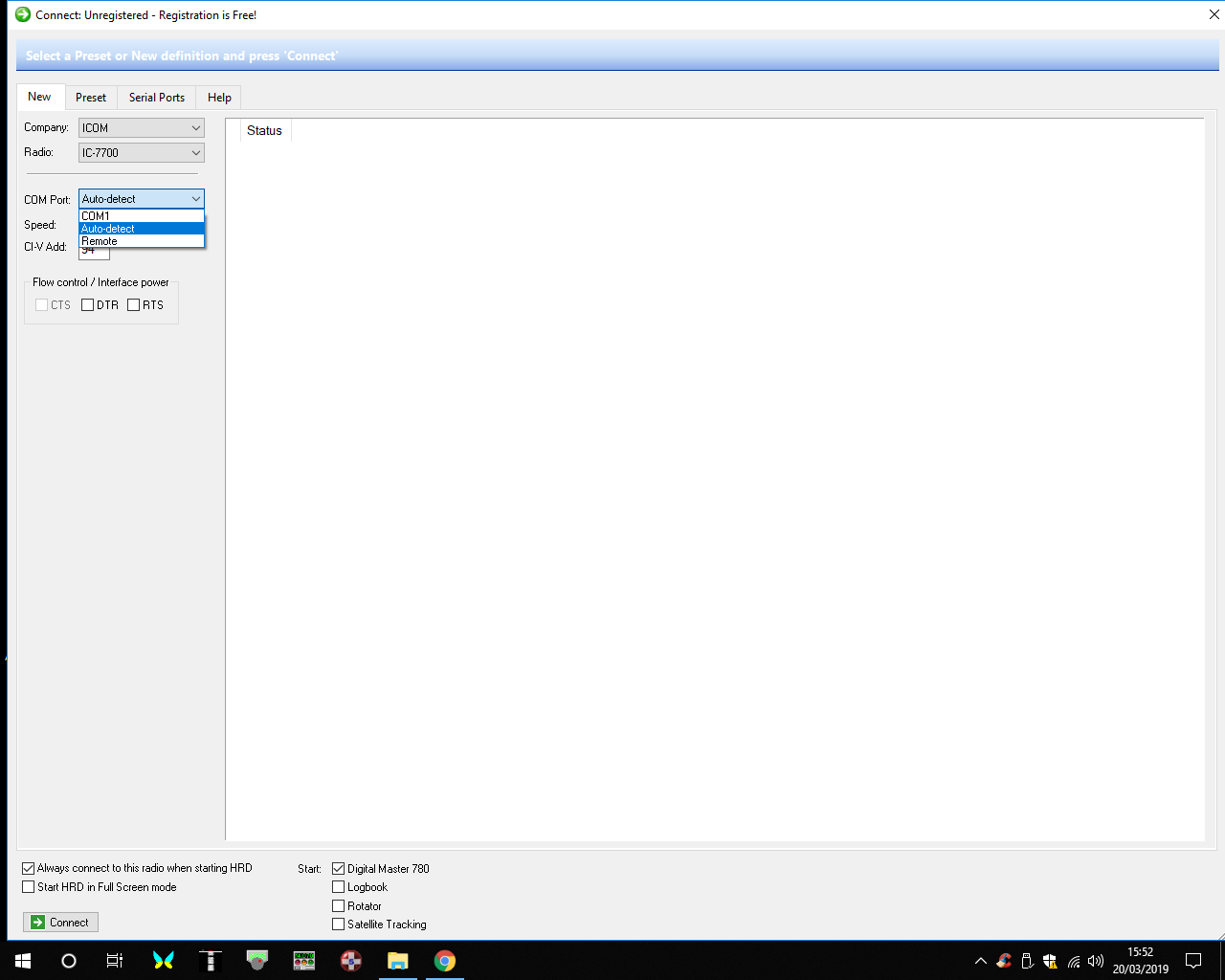Image resolution: width=1225 pixels, height=980 pixels.
Task: Toggle Always connect to this radio checkbox
Action: coord(29,869)
